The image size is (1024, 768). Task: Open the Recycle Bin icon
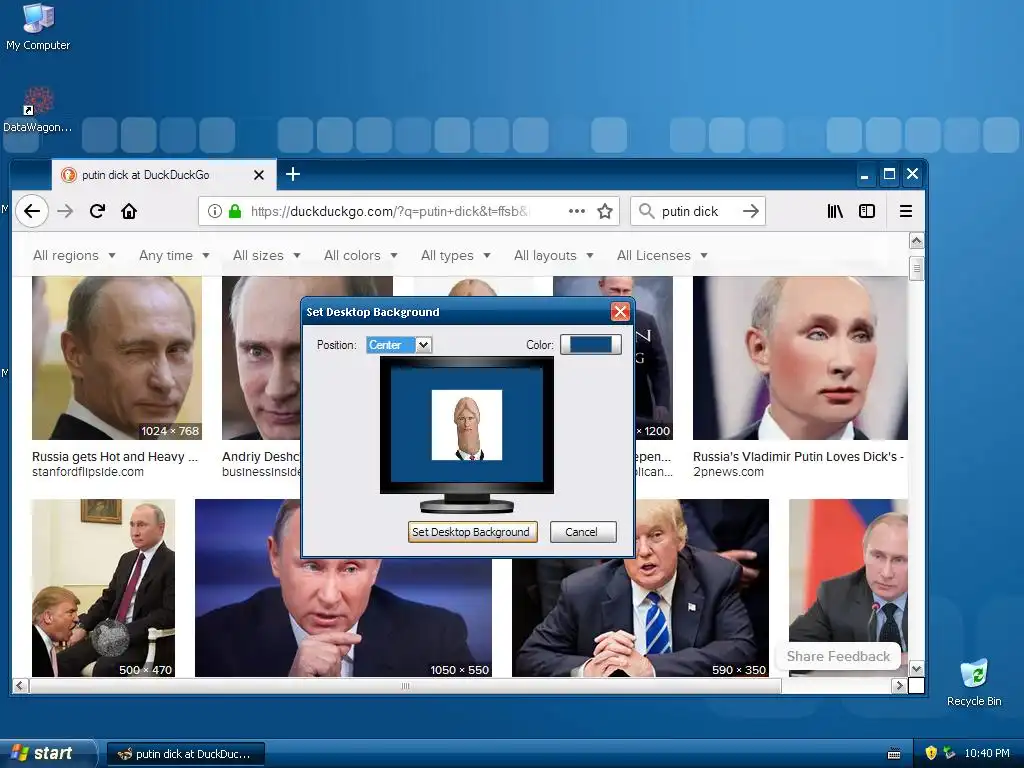click(974, 683)
